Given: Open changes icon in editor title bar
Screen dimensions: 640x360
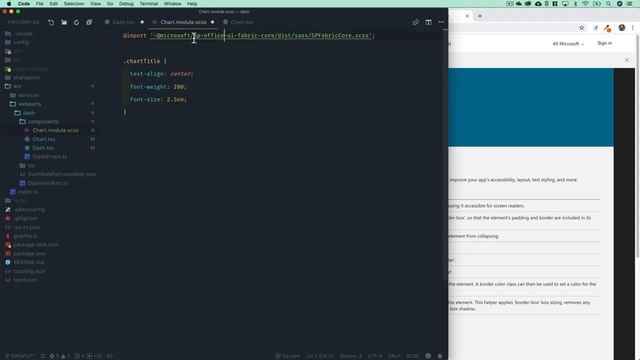Looking at the screenshot, I should click(x=416, y=22).
